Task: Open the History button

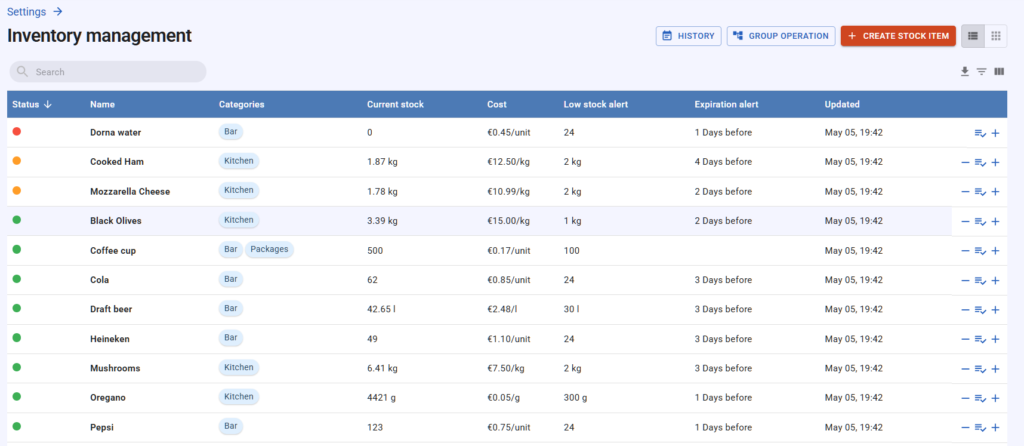Action: 688,36
